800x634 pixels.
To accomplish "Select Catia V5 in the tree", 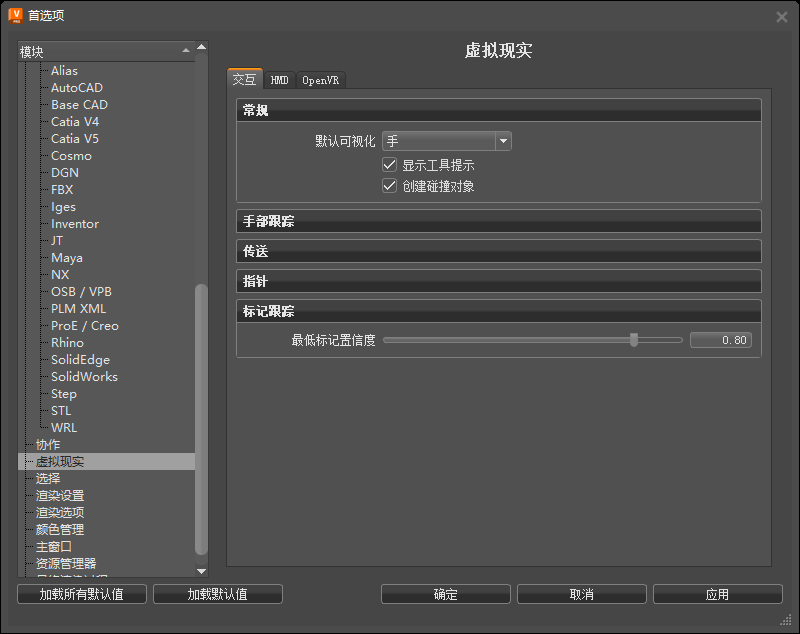I will coord(75,139).
